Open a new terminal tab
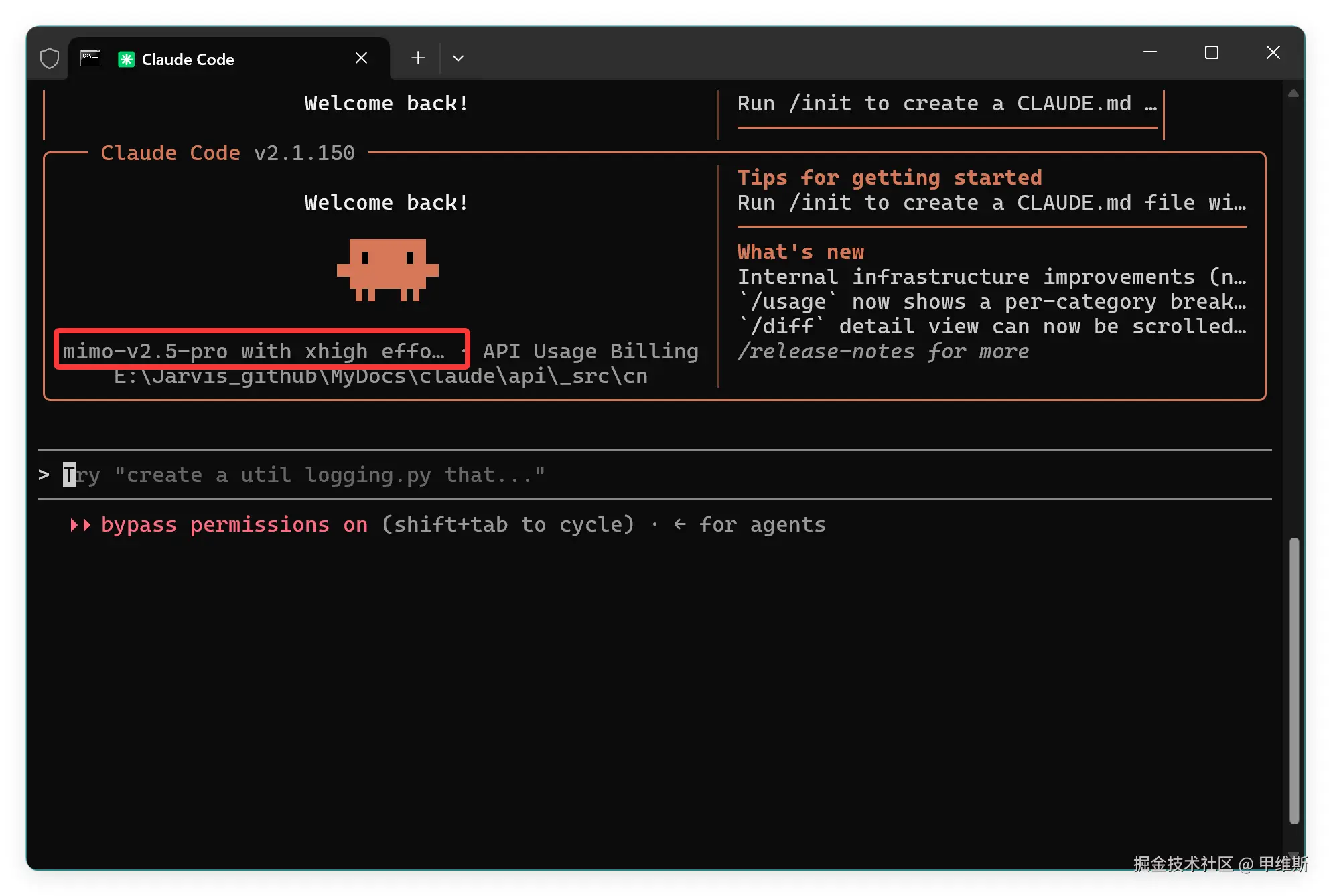Viewport: 1331px width, 896px height. (418, 58)
